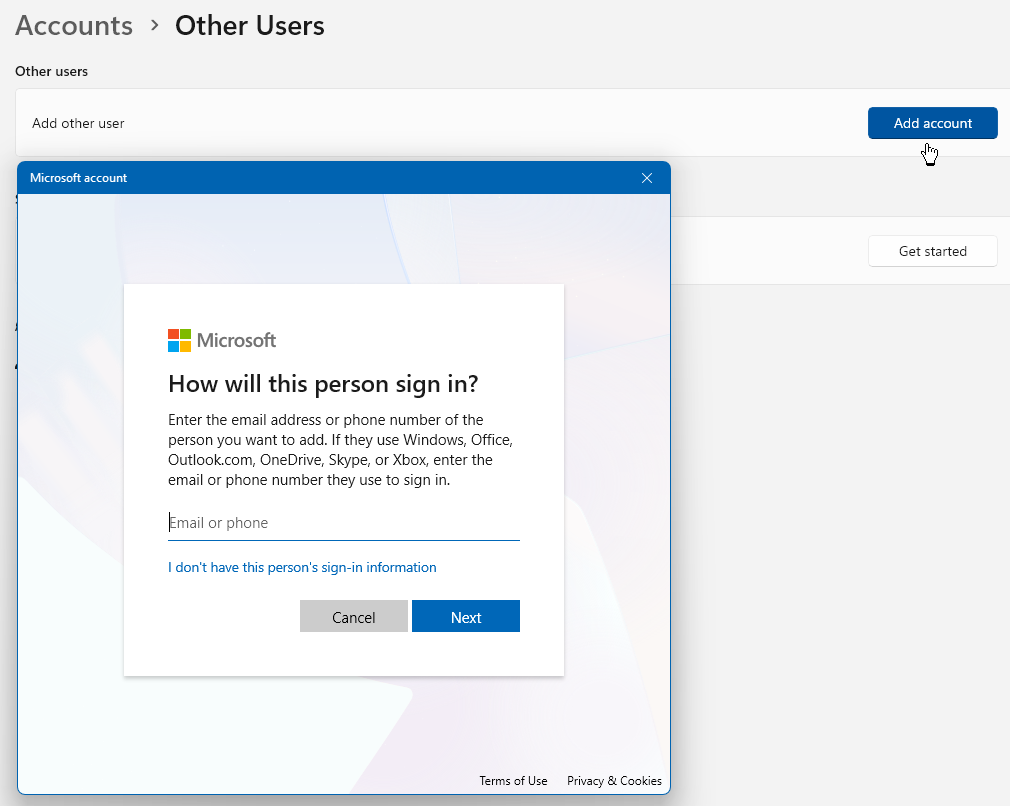
Task: Go back to Accounts breadcrumb
Action: (x=74, y=26)
